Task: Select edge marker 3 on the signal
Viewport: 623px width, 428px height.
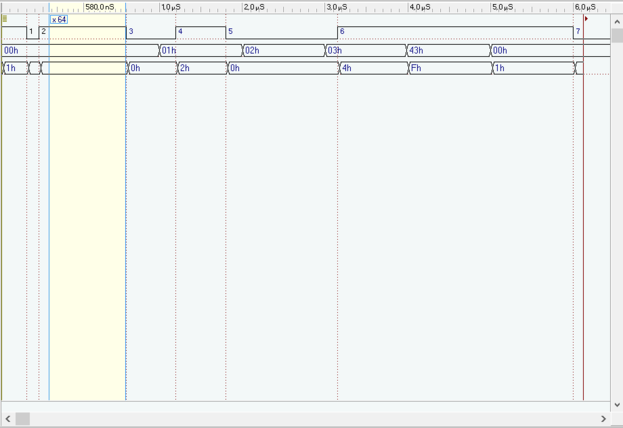Action: point(131,31)
